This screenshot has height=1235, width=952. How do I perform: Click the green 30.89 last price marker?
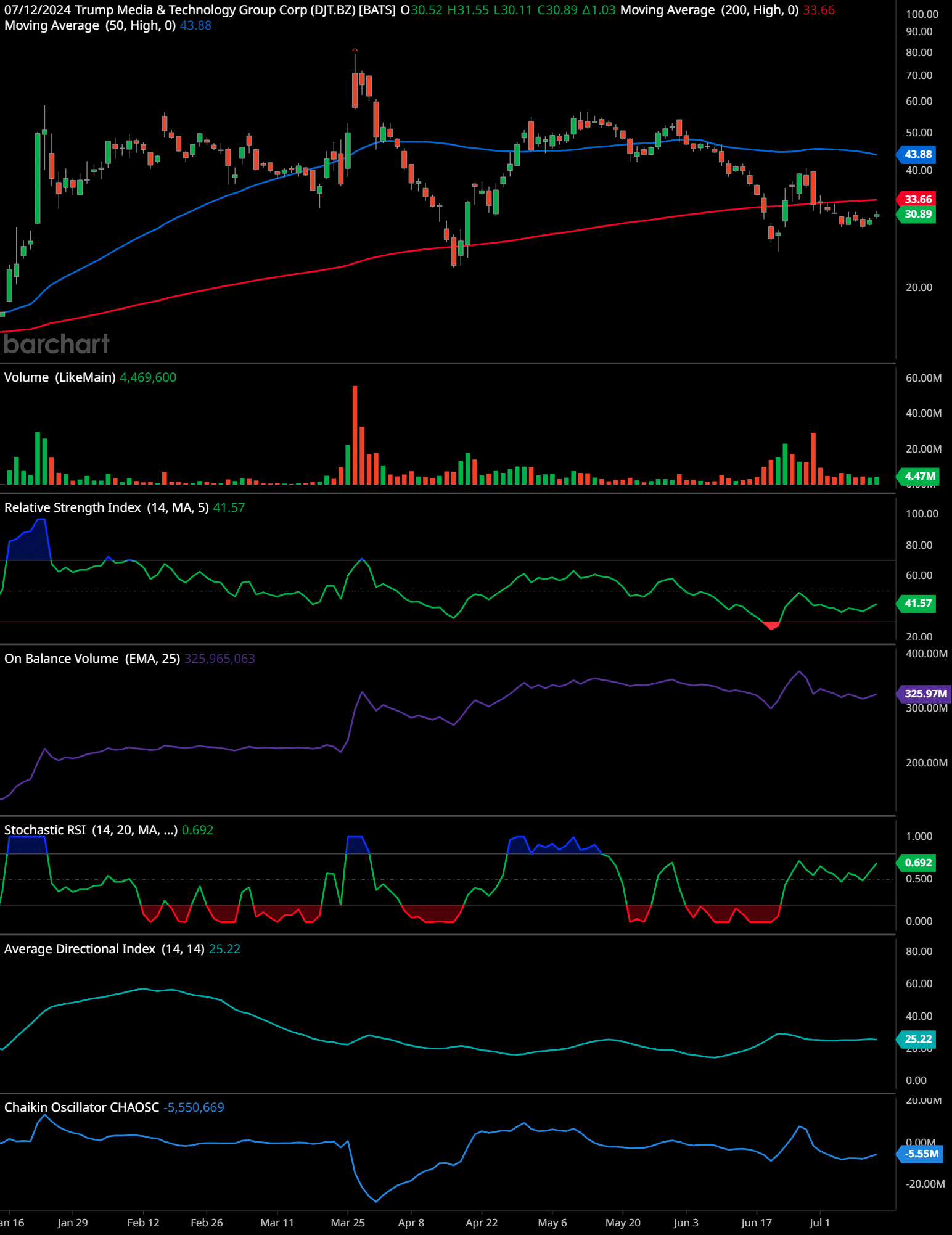click(x=917, y=215)
